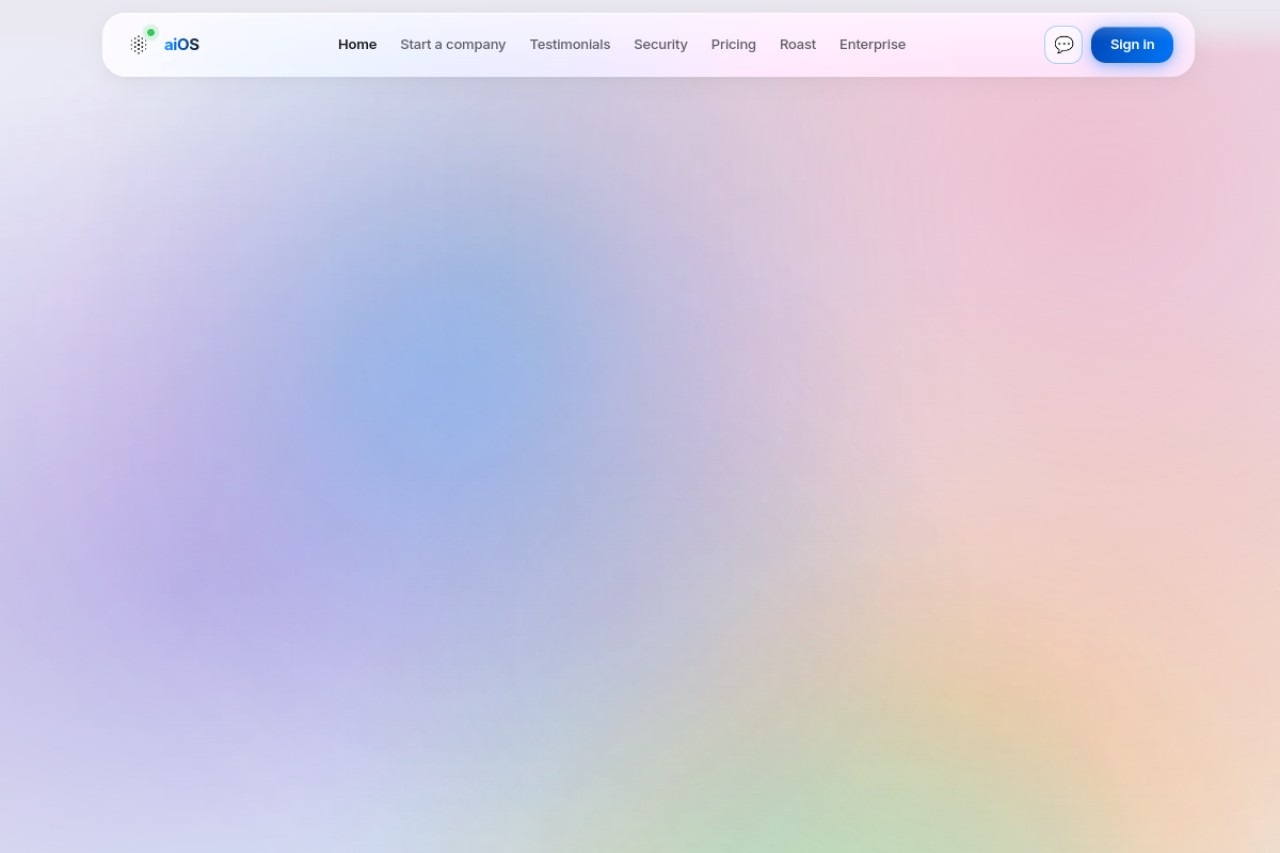Click the blue Sign in button
The width and height of the screenshot is (1280, 853).
coord(1132,45)
